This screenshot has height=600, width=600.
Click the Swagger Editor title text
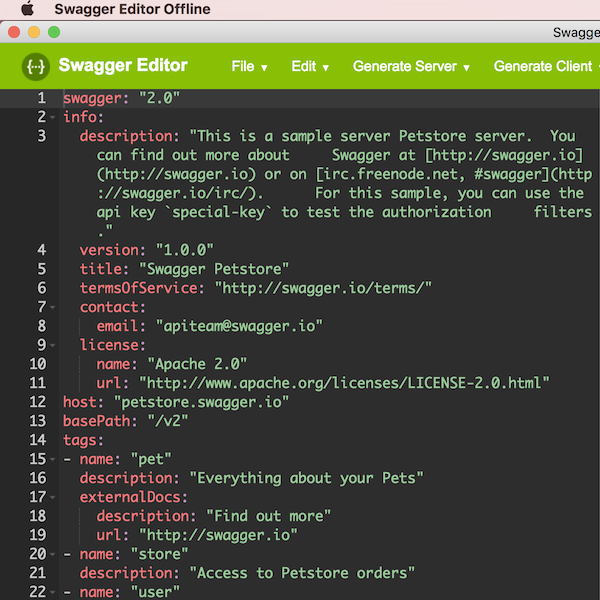point(123,65)
